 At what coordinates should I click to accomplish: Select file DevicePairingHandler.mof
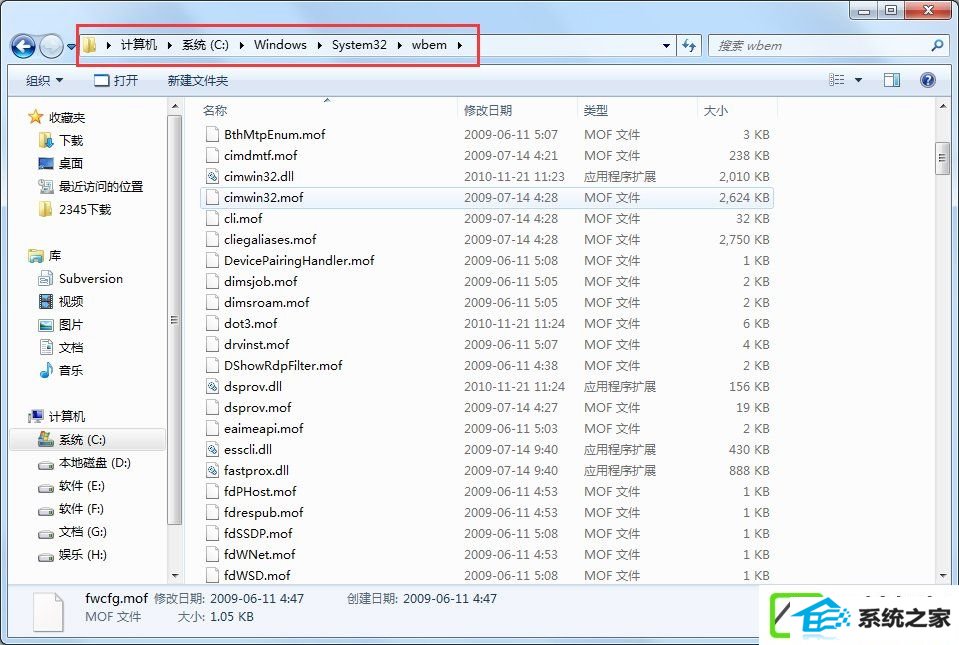point(299,260)
